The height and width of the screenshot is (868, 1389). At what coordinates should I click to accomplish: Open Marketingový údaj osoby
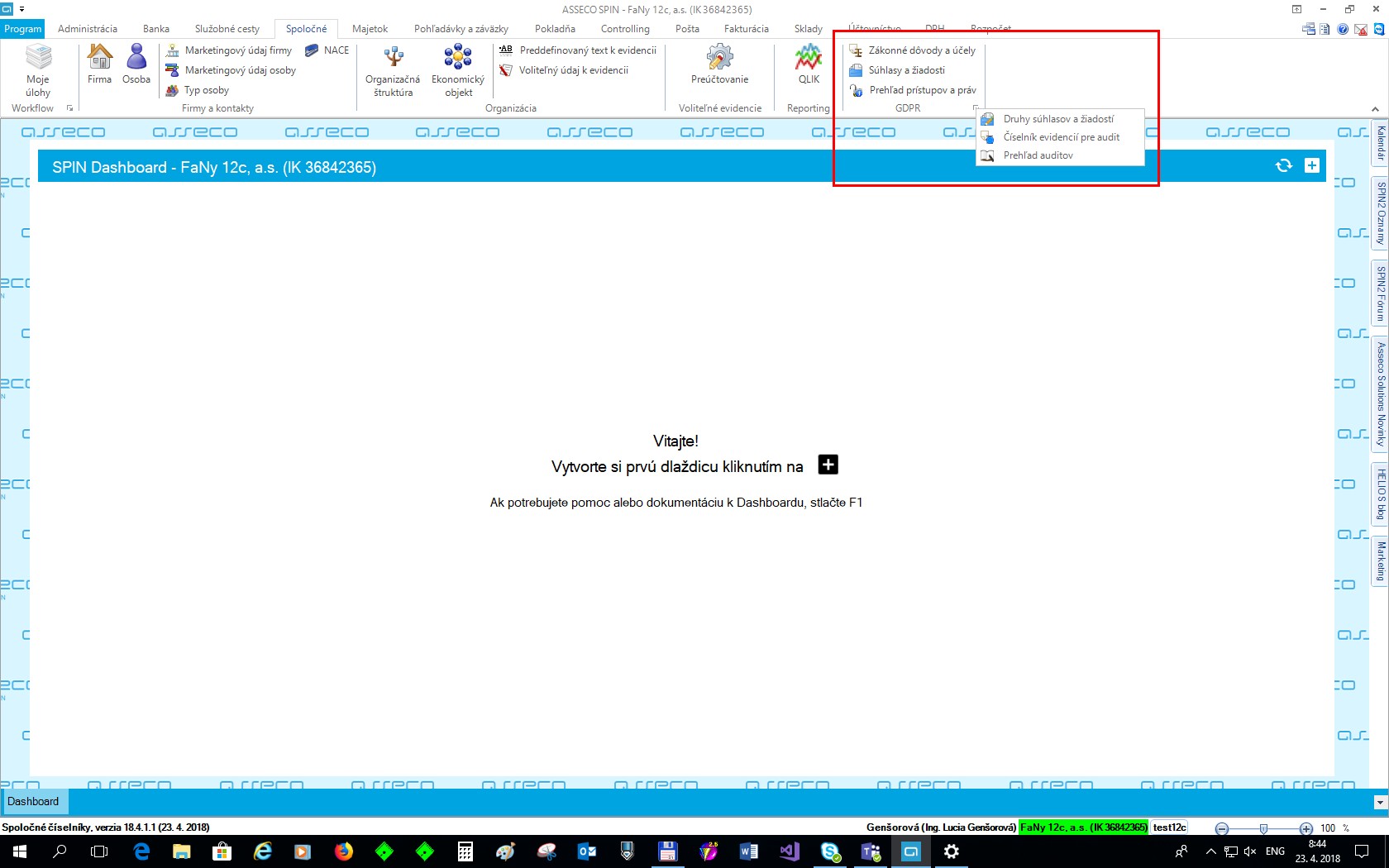point(231,70)
